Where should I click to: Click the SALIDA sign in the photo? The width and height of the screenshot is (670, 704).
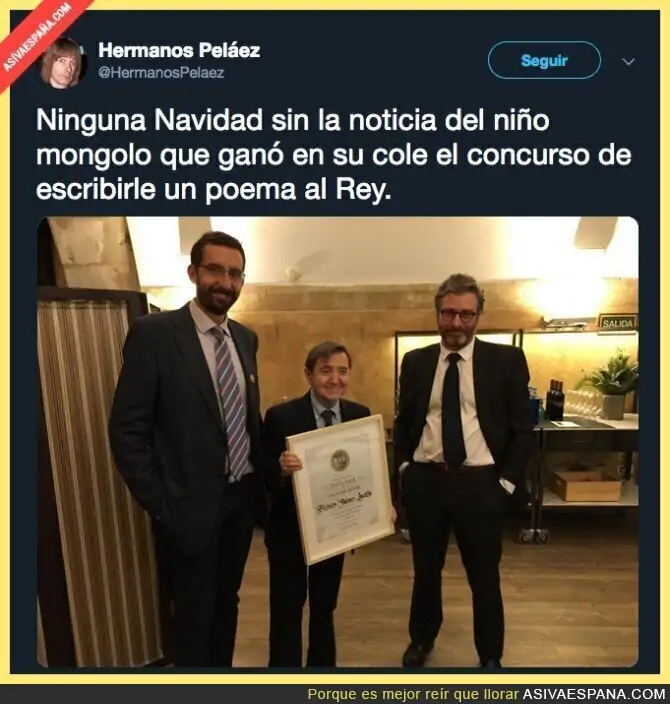click(x=617, y=323)
